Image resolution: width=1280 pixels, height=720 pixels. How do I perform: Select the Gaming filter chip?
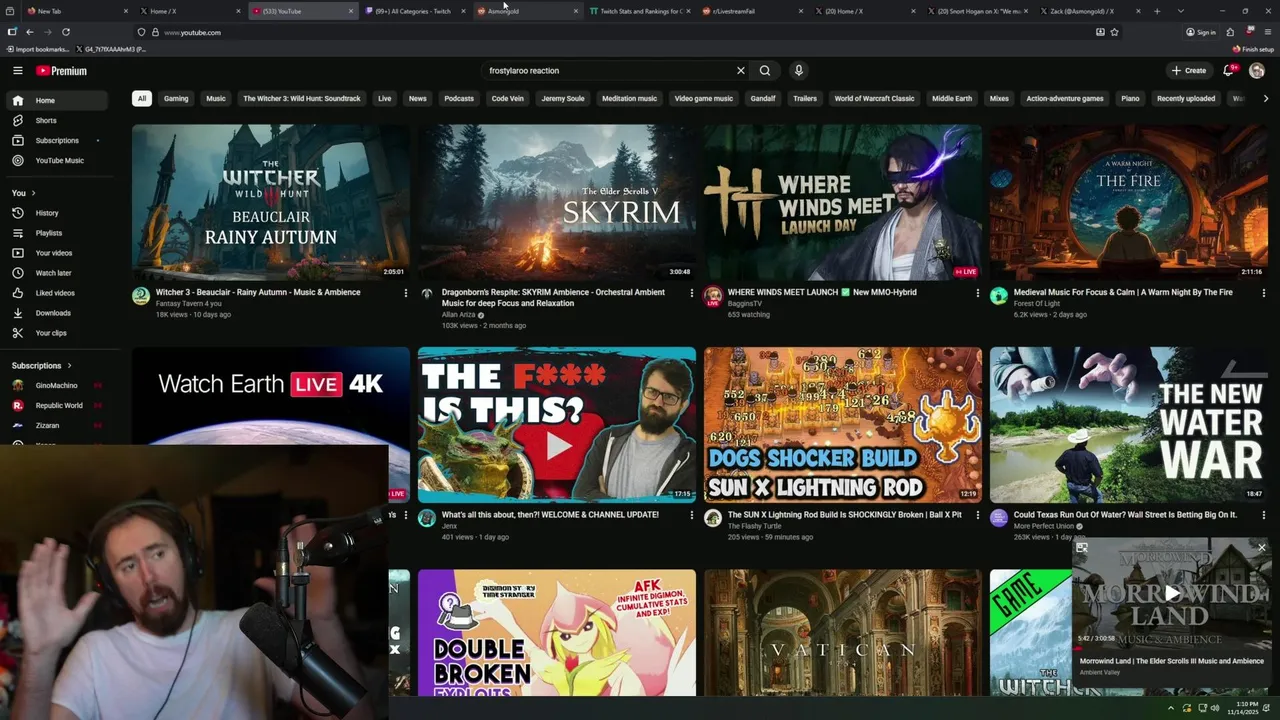(176, 99)
